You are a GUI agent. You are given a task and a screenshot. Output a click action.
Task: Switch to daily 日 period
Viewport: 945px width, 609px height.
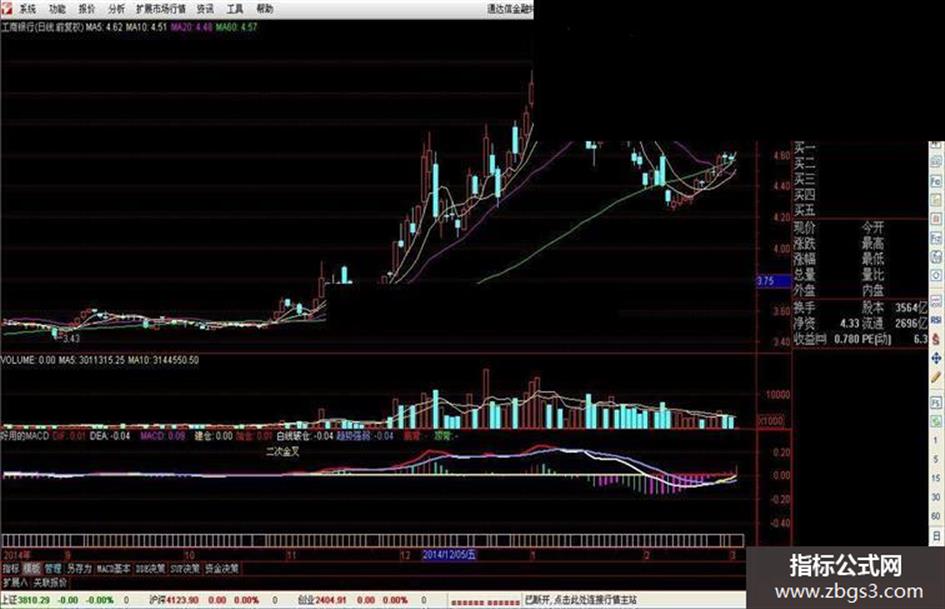(937, 535)
